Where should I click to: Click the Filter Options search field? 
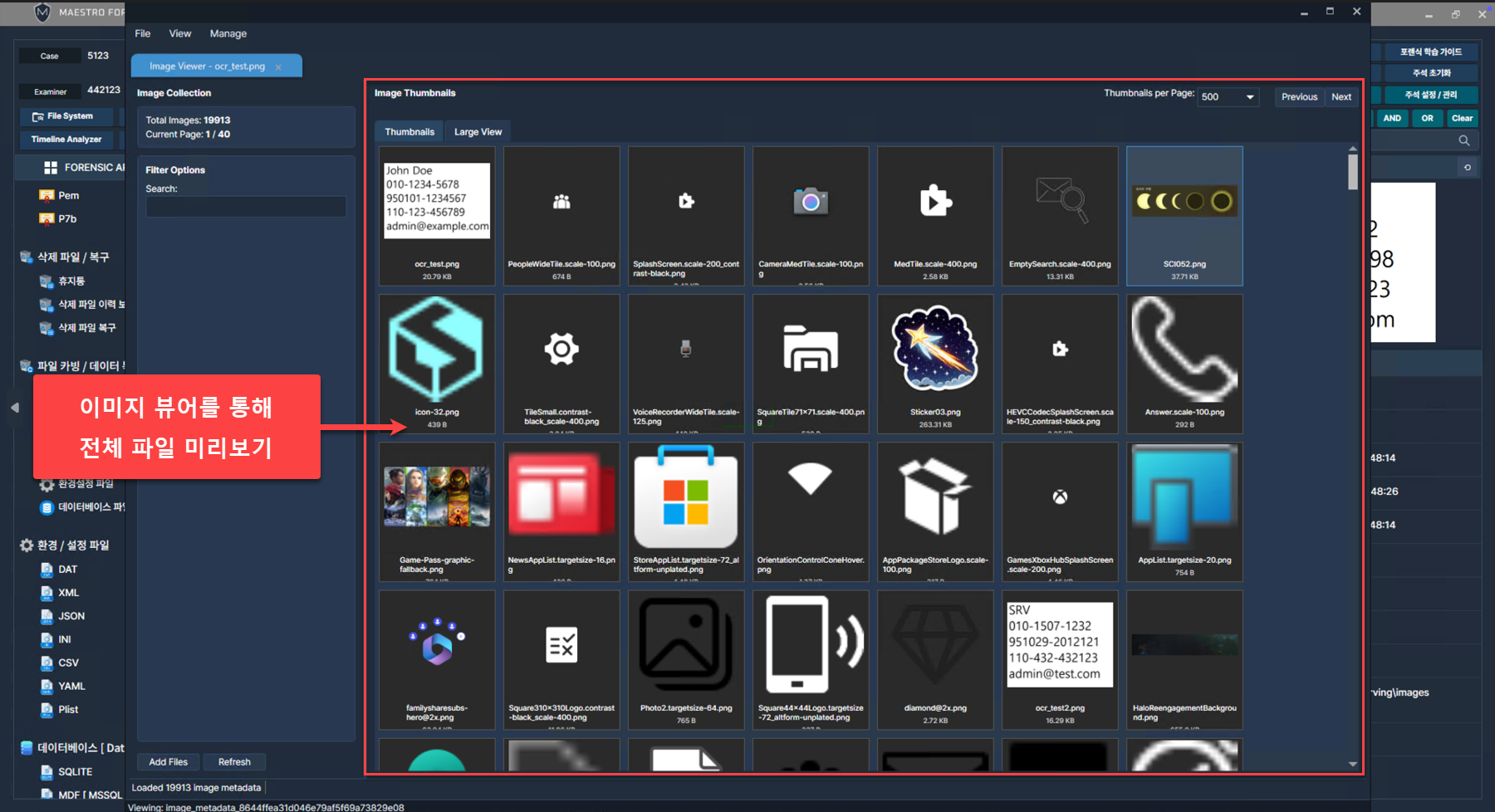pyautogui.click(x=246, y=207)
